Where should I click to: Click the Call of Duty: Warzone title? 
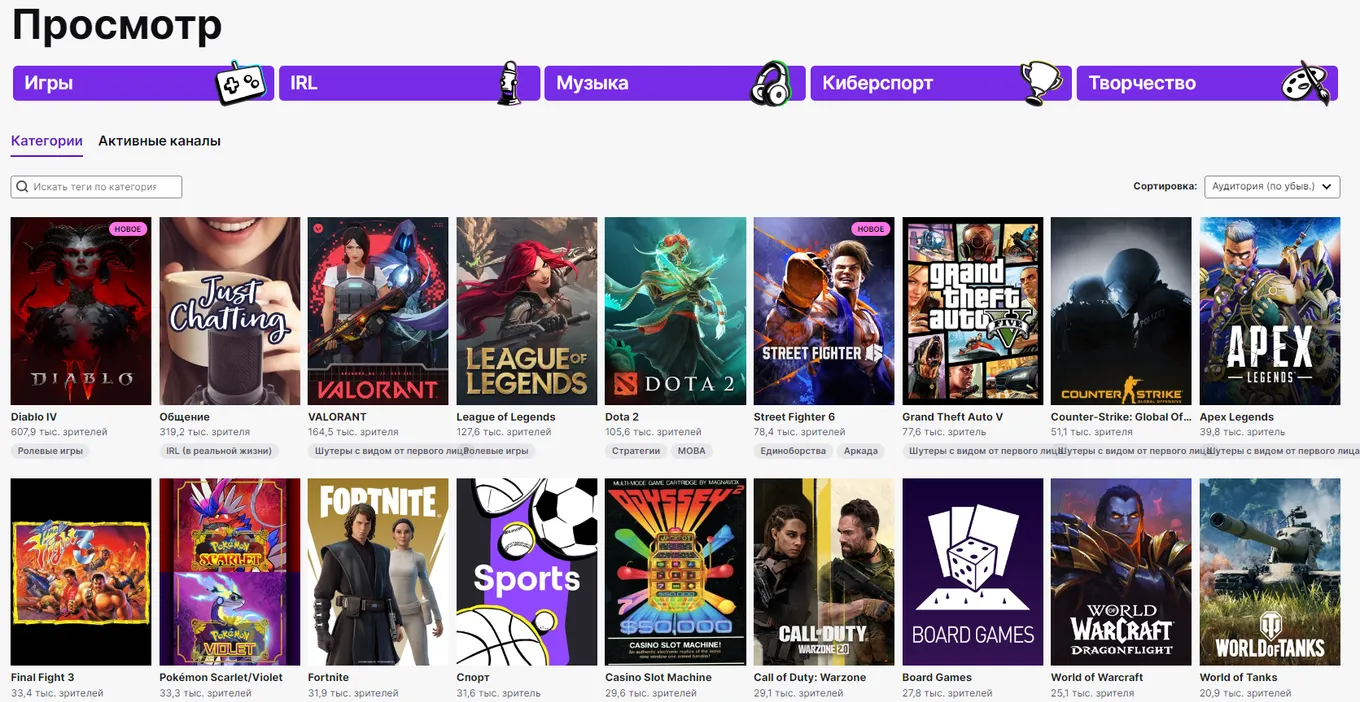pyautogui.click(x=810, y=678)
